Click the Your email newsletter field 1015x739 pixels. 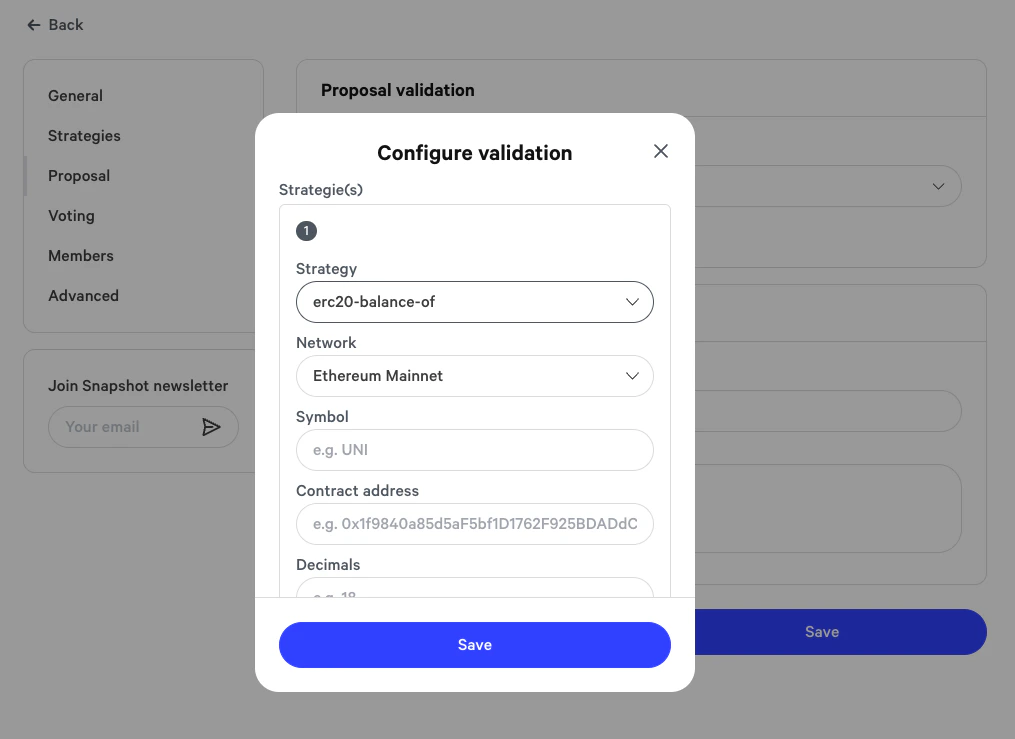tap(120, 426)
